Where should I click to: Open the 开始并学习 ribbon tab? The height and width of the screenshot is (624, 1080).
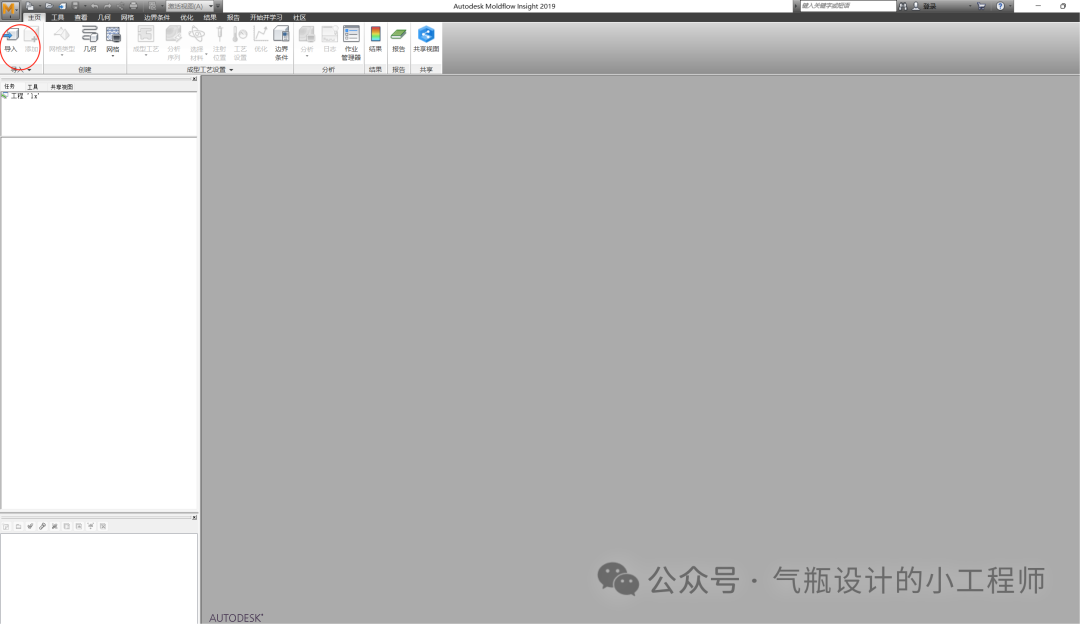tap(266, 17)
